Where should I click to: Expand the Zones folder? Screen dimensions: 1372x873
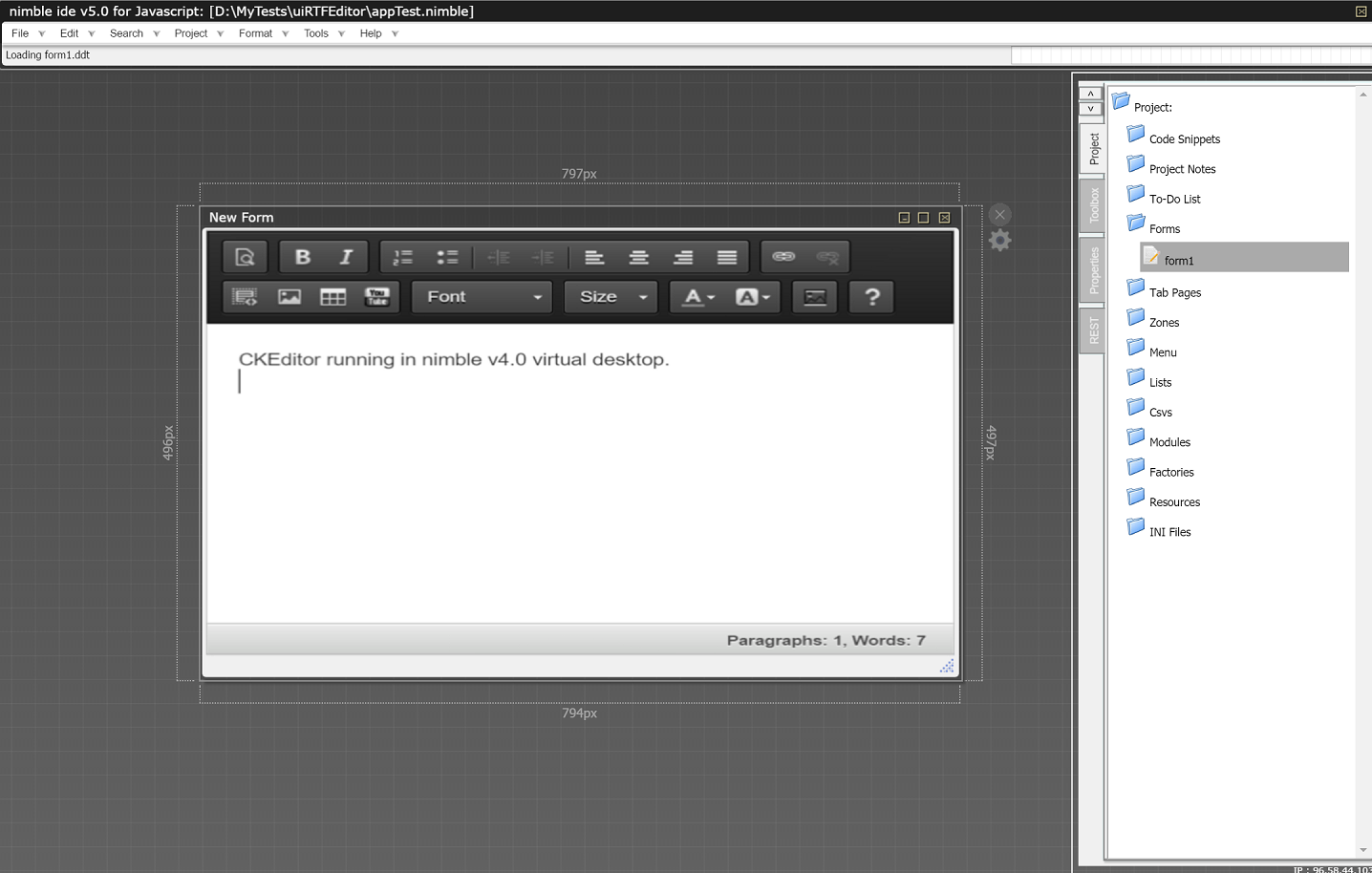1154,320
